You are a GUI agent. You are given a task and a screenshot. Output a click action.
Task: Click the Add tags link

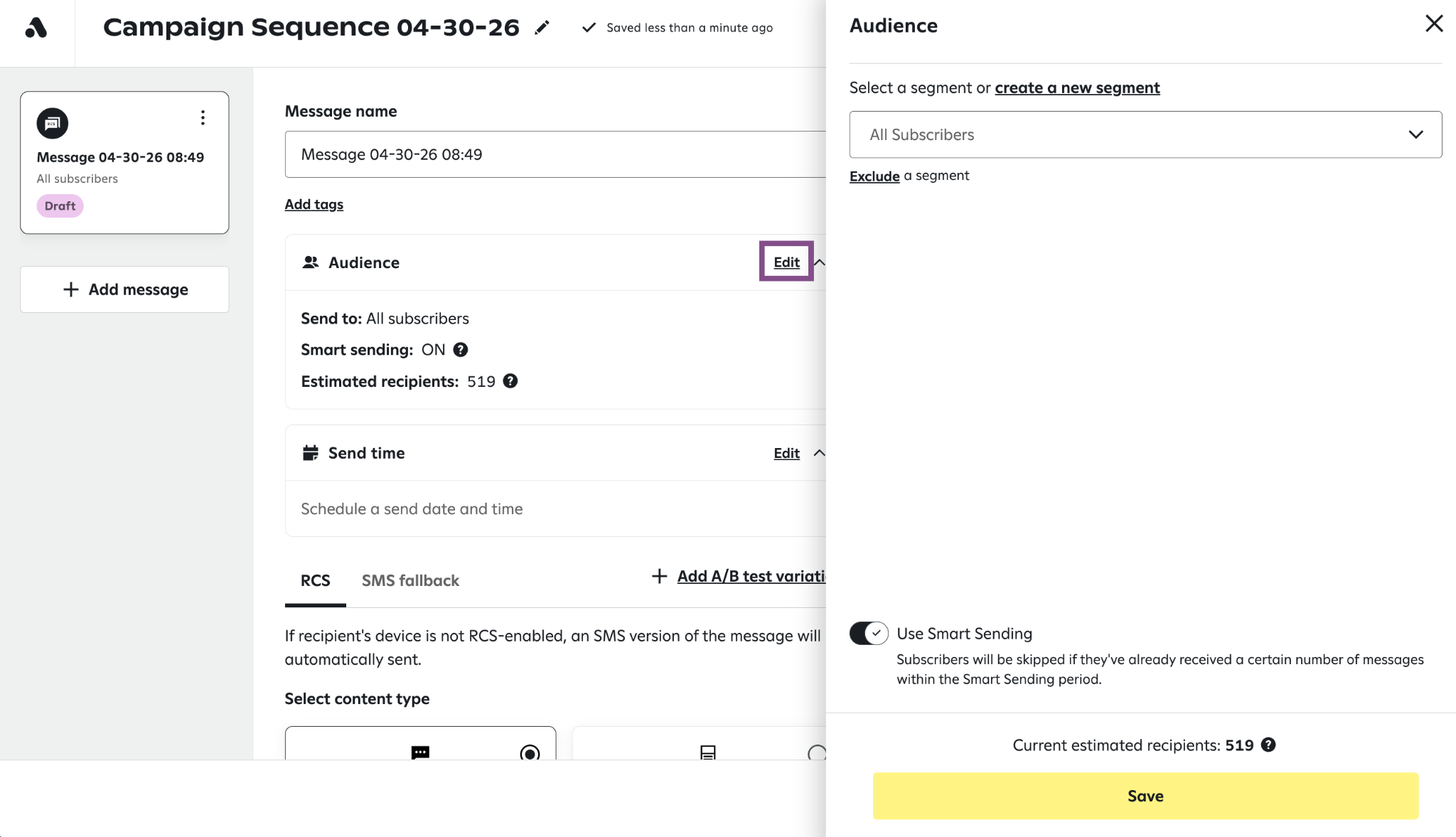tap(314, 204)
